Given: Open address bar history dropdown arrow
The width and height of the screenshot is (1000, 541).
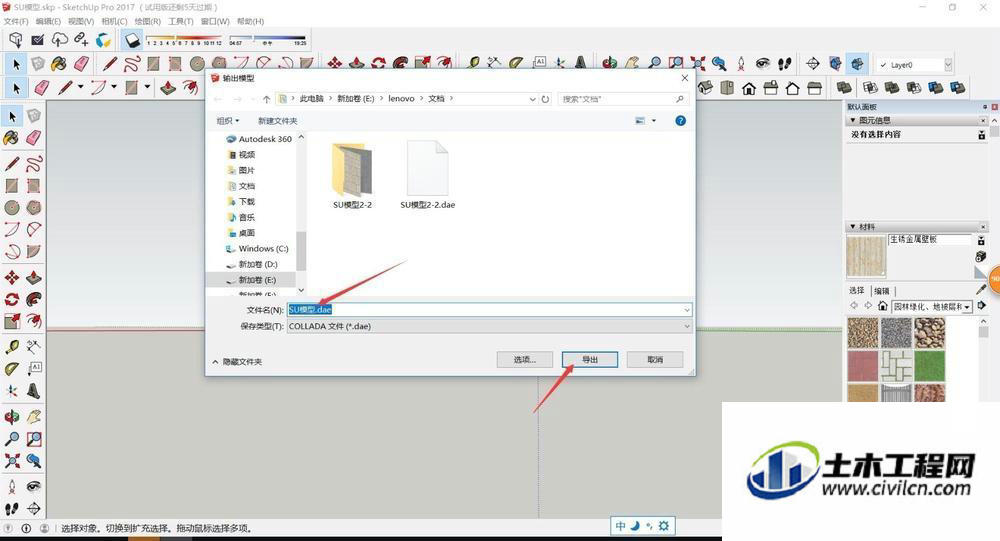Looking at the screenshot, I should tap(533, 99).
